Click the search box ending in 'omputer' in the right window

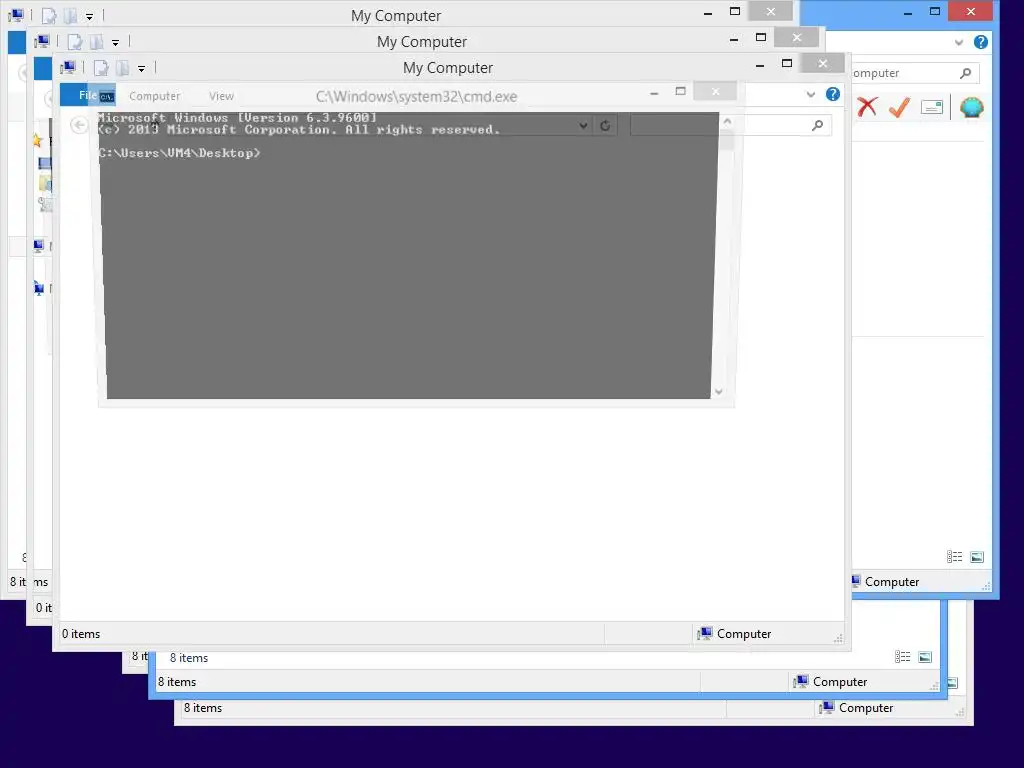(x=915, y=73)
